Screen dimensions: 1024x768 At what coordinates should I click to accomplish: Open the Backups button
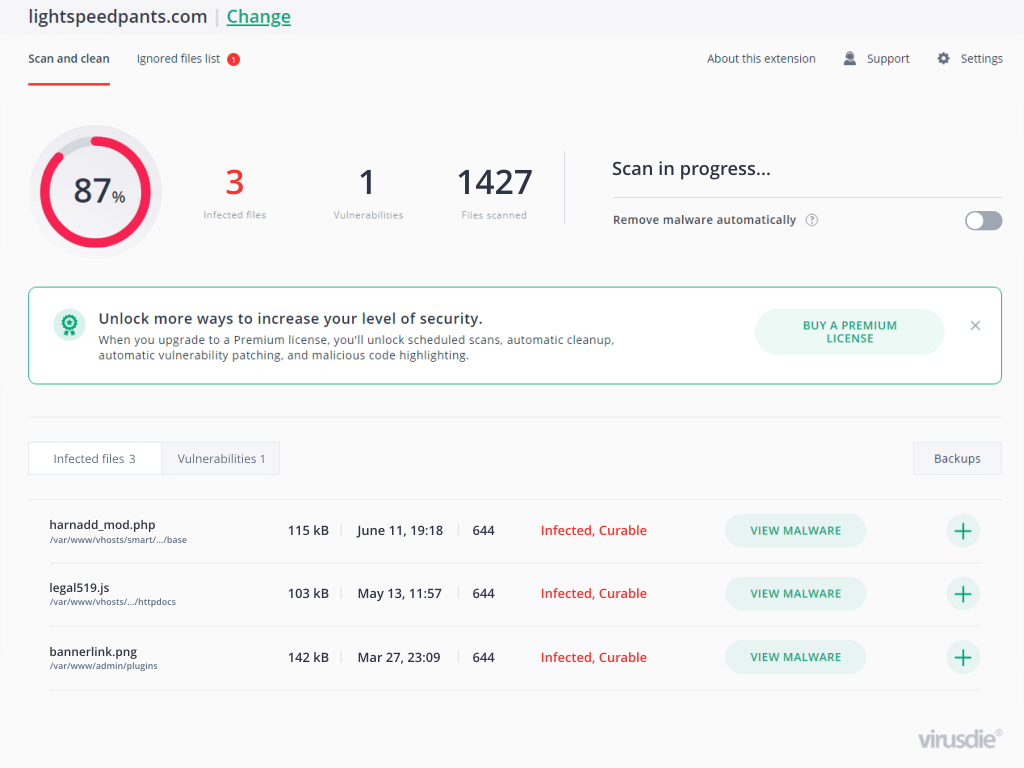click(956, 459)
